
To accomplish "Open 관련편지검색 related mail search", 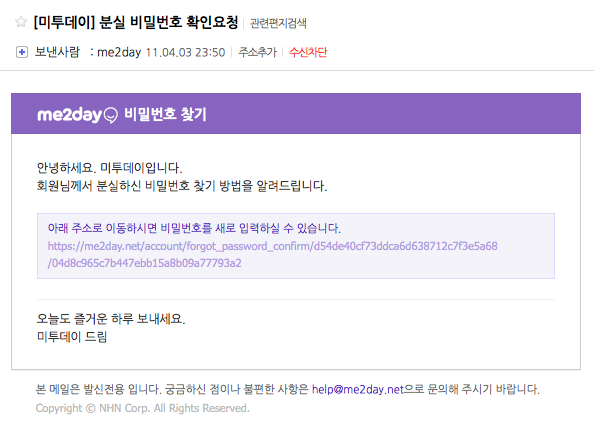I will [278, 23].
